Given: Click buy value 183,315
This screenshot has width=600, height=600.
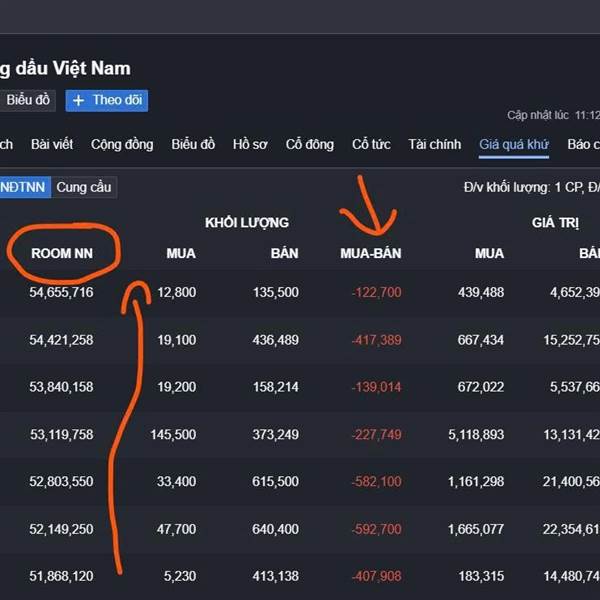Looking at the screenshot, I should [x=481, y=576].
